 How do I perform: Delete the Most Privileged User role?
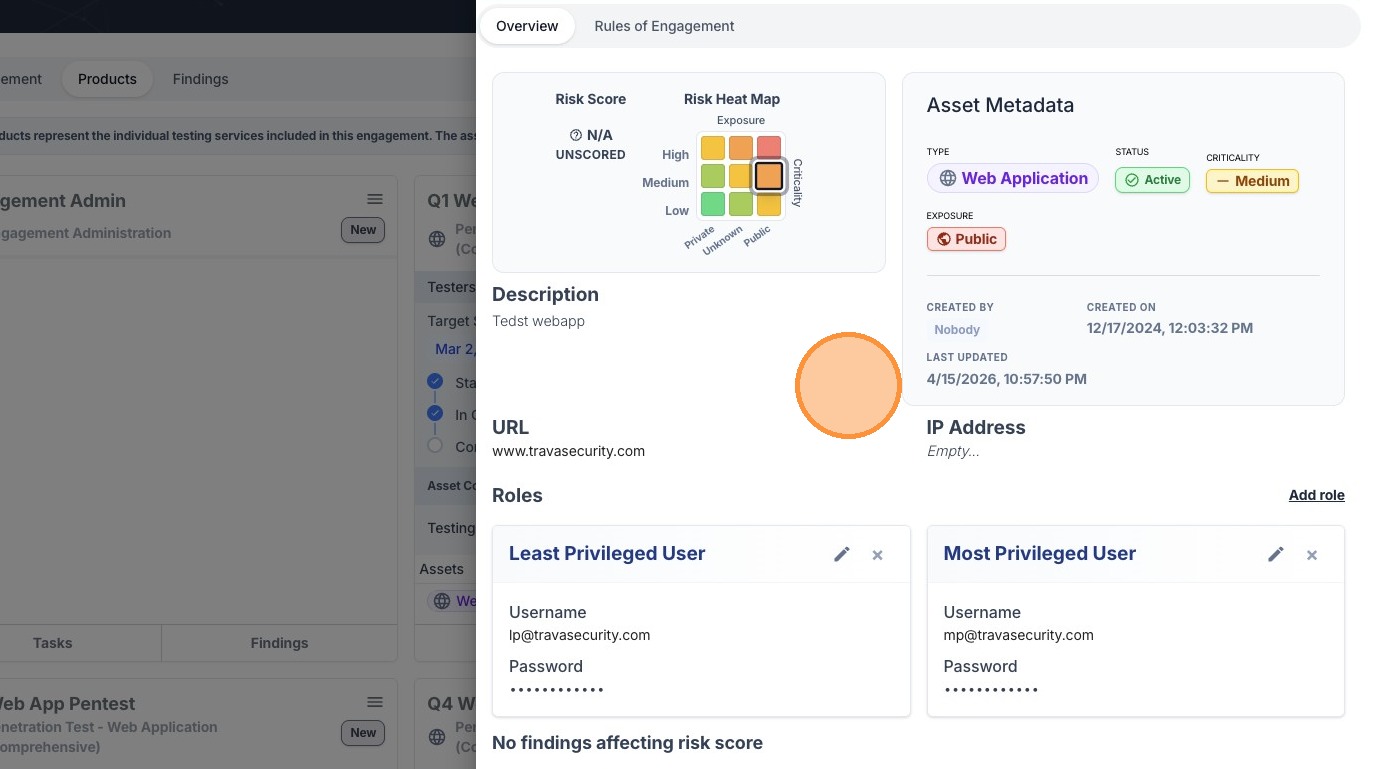click(1312, 555)
